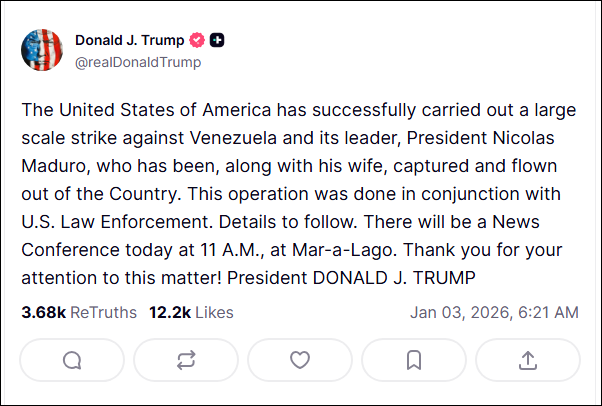602x406 pixels.
Task: Click the "Maduro" name in the post
Action: point(55,164)
